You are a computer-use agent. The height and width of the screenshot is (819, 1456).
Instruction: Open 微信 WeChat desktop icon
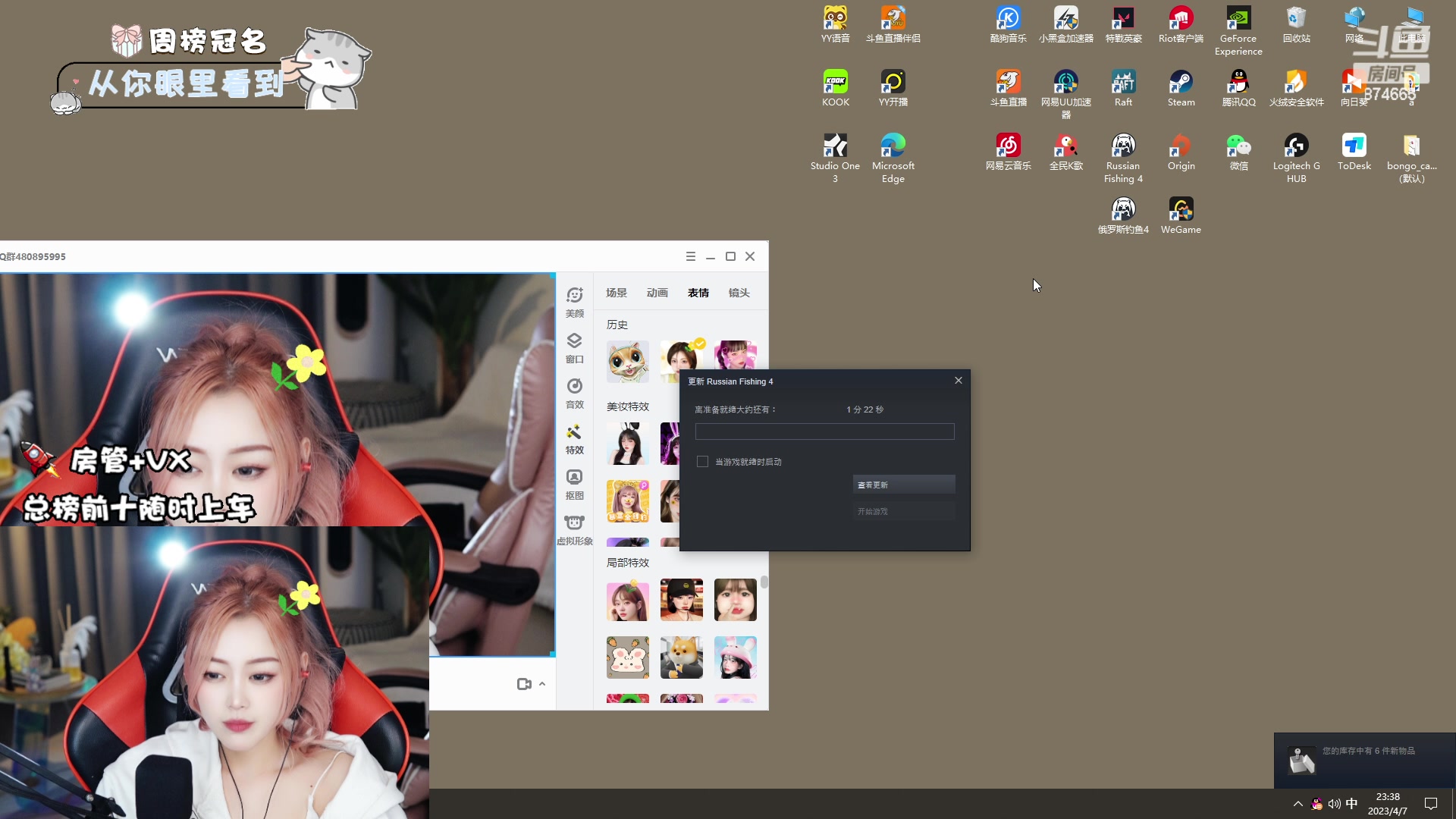(1238, 152)
